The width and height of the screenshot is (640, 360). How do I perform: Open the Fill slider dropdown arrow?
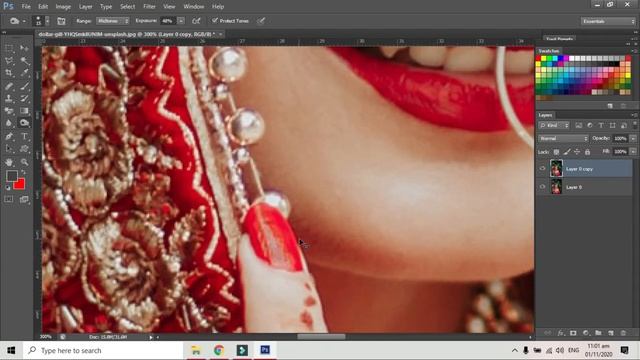pyautogui.click(x=633, y=152)
